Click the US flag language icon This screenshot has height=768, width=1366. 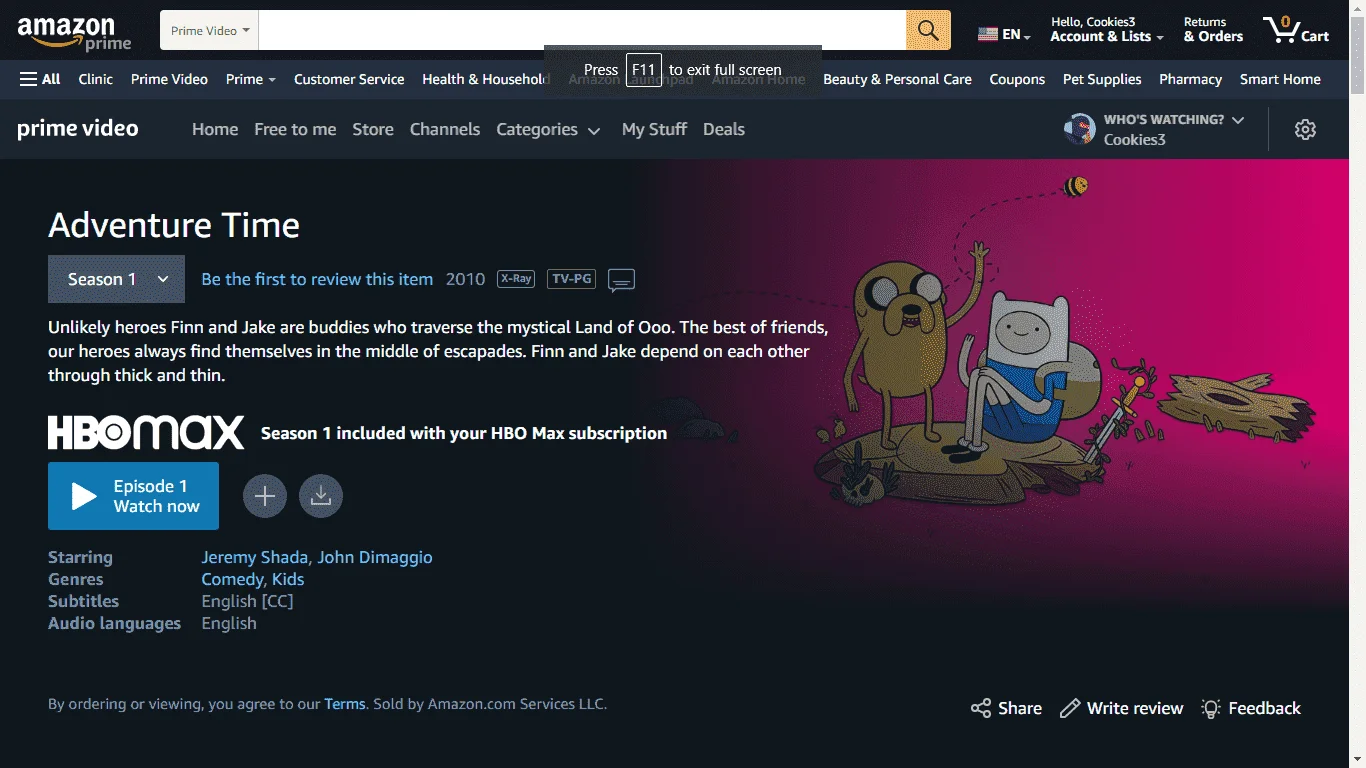click(988, 34)
